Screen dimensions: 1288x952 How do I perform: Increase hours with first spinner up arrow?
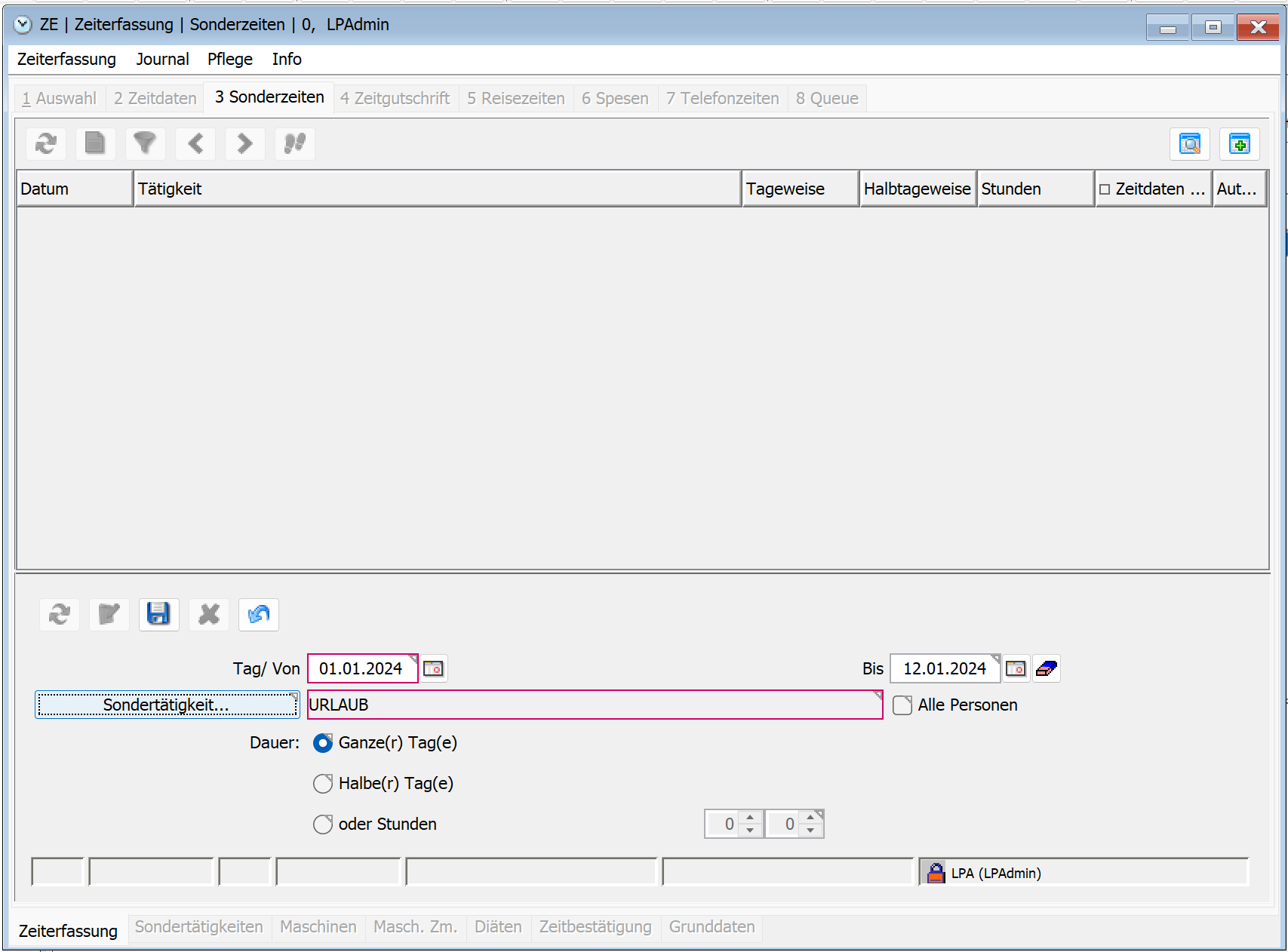750,818
